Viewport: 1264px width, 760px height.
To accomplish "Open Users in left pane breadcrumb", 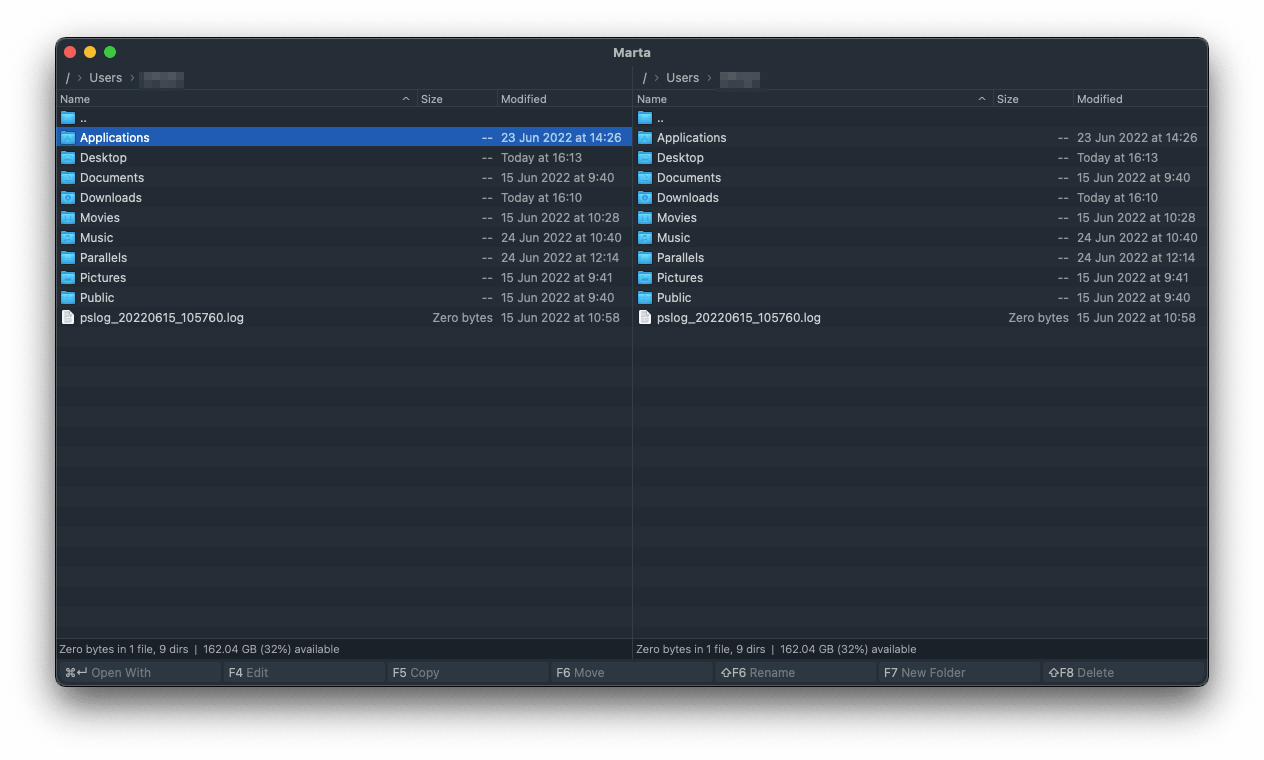I will 106,78.
